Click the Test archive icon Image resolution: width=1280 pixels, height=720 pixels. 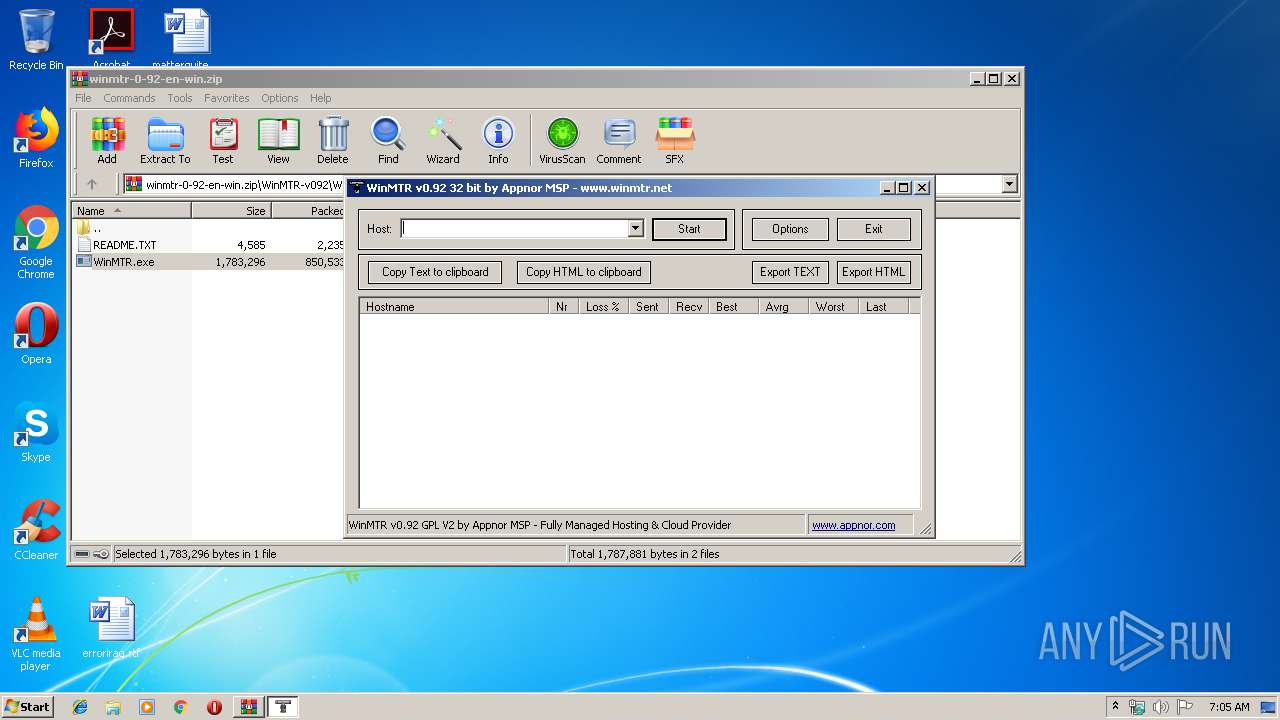223,141
